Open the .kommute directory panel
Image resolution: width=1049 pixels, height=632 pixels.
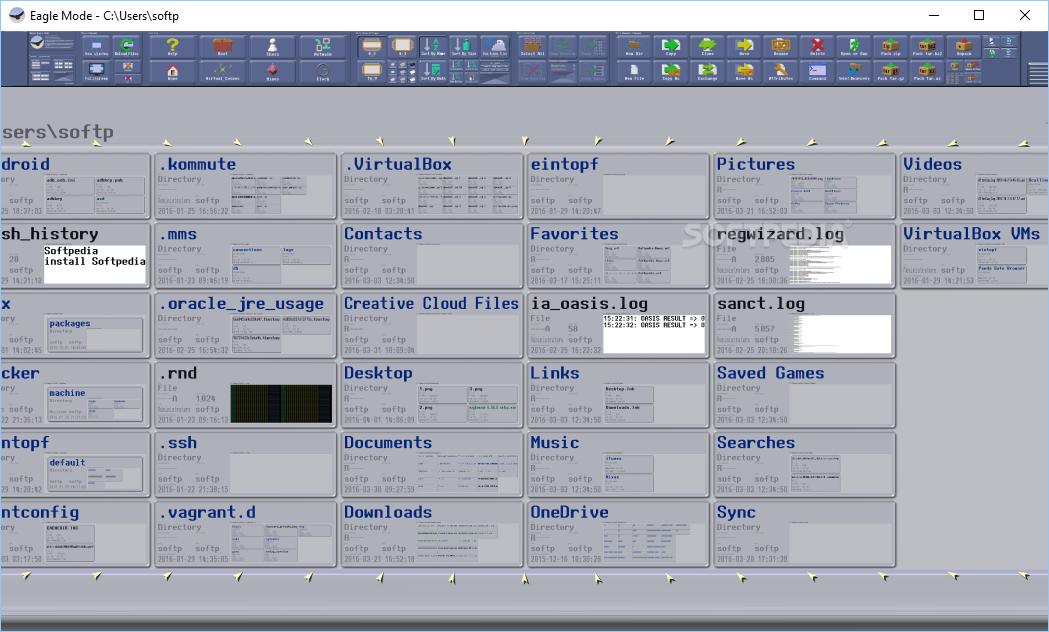coord(246,186)
